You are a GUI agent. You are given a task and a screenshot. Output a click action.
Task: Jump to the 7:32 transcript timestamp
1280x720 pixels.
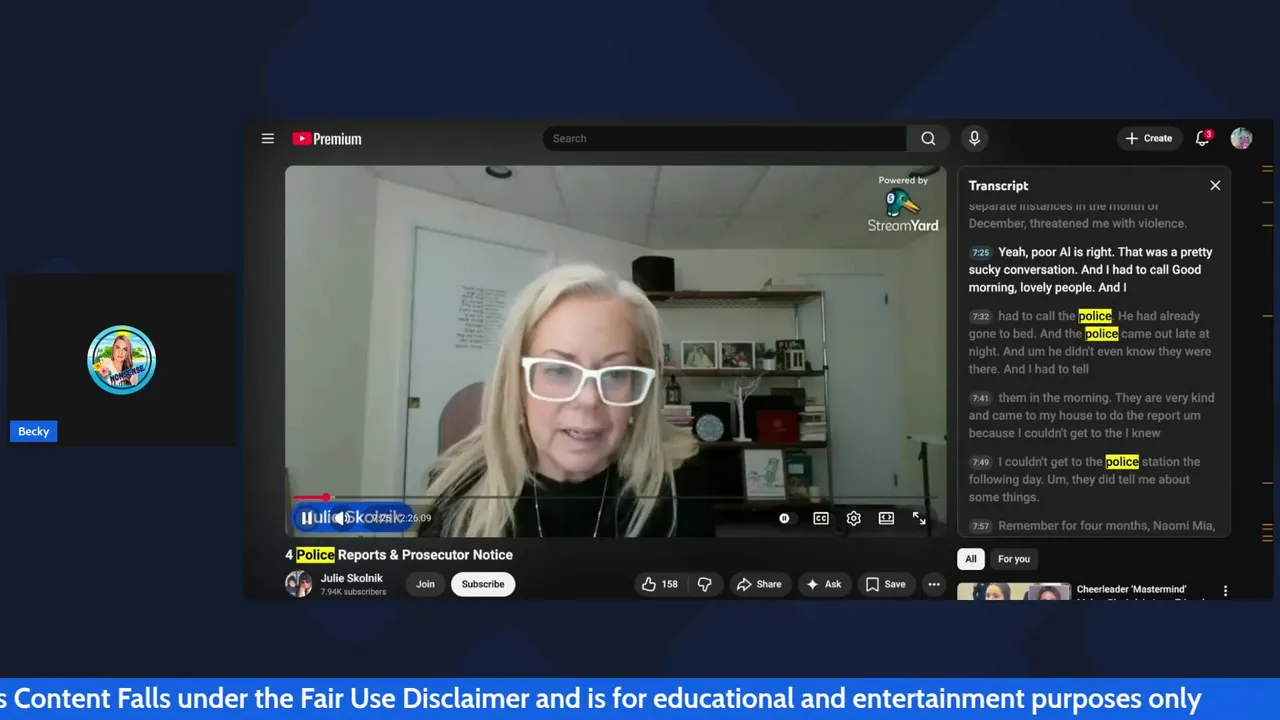[x=980, y=317]
